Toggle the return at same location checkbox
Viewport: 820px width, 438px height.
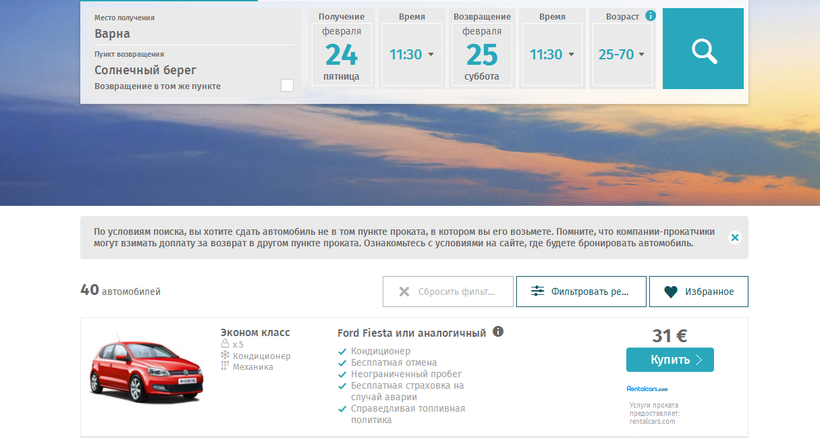click(287, 86)
